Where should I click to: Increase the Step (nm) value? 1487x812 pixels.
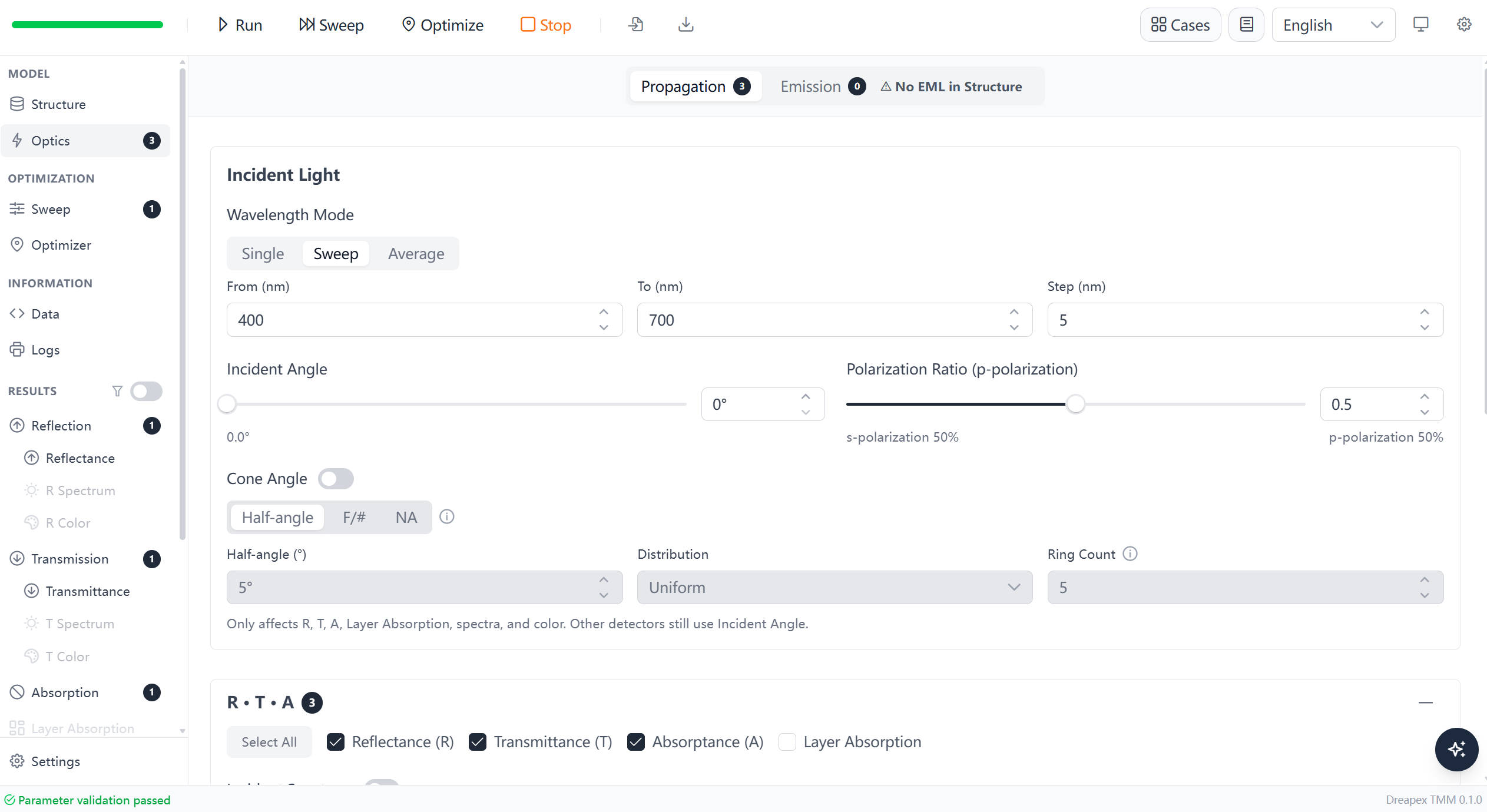pos(1425,312)
